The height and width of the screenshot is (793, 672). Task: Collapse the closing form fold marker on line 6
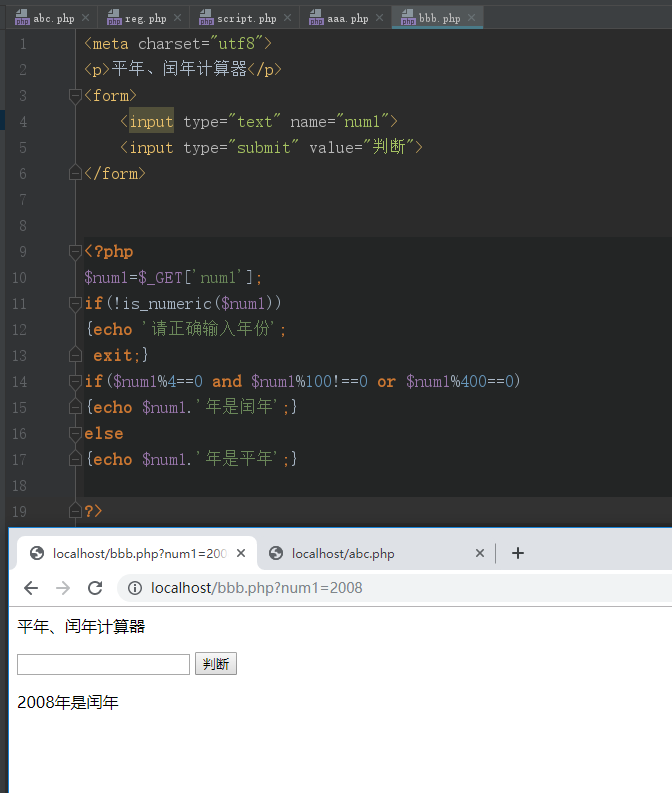click(x=75, y=173)
